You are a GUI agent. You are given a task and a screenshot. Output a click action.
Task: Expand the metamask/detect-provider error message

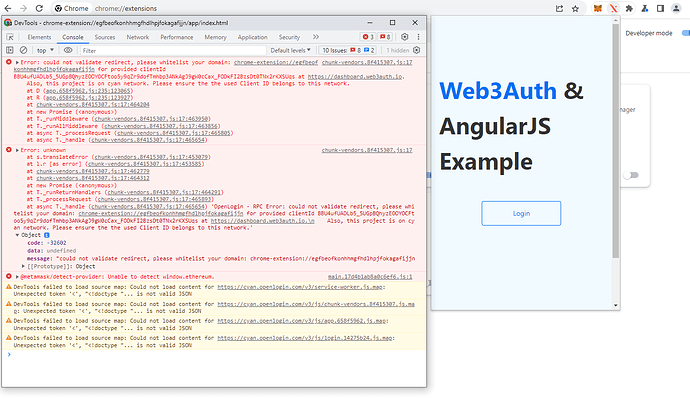[17, 277]
